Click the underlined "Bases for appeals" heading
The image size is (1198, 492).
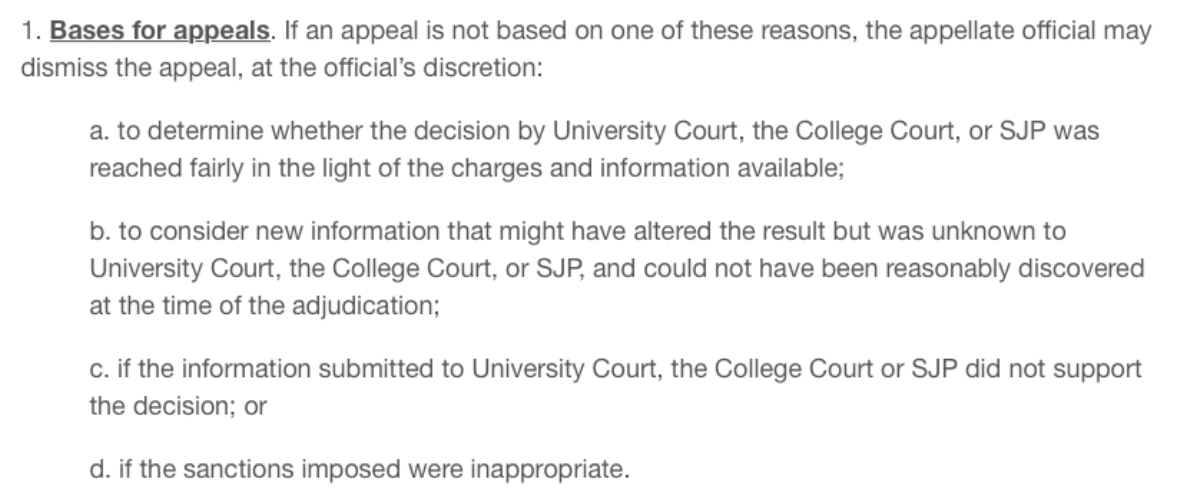click(x=160, y=30)
